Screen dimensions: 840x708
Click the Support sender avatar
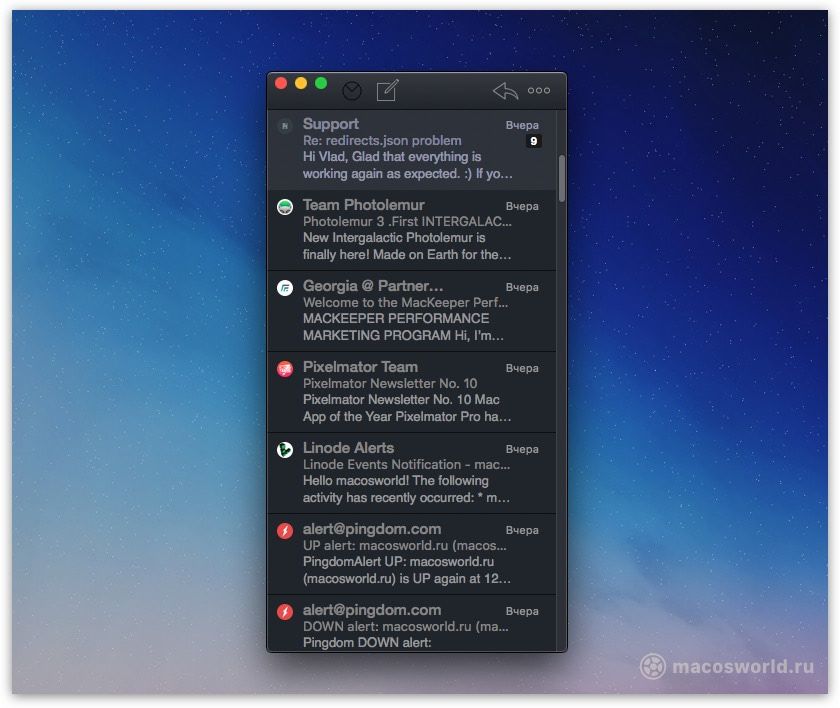(285, 126)
